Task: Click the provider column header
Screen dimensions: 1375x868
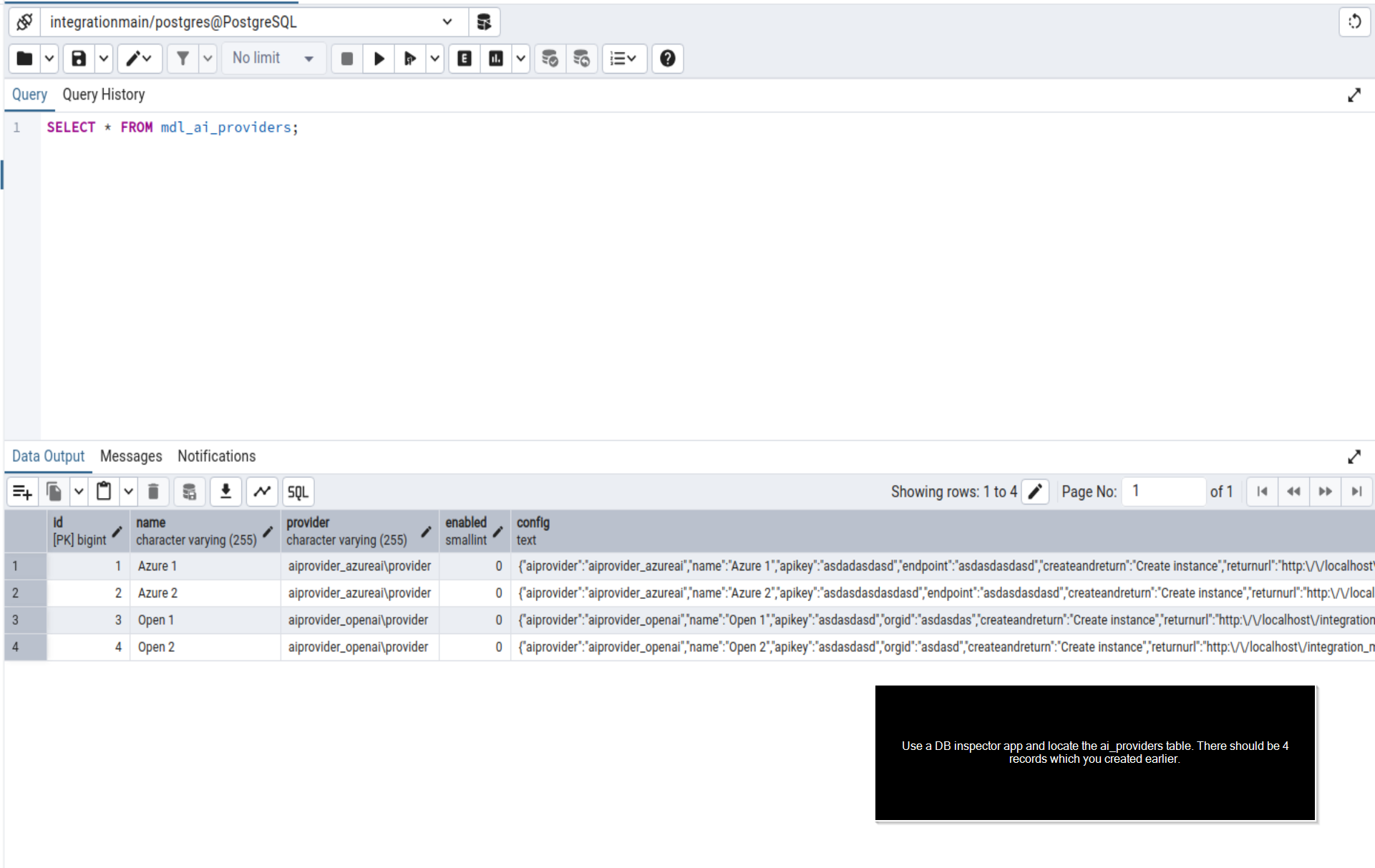Action: pyautogui.click(x=359, y=531)
